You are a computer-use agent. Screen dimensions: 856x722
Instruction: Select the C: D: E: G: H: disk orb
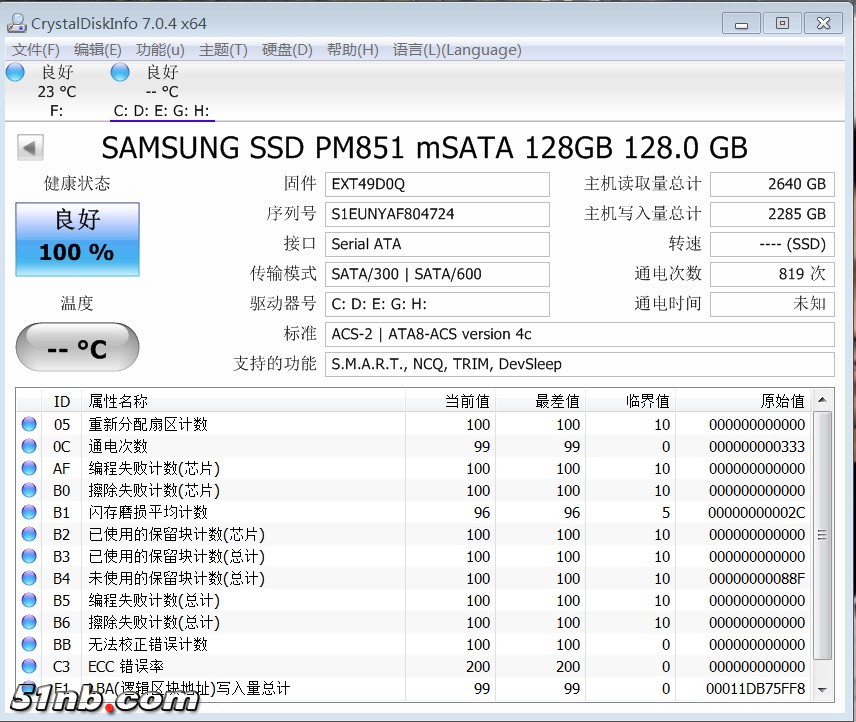pyautogui.click(x=120, y=72)
